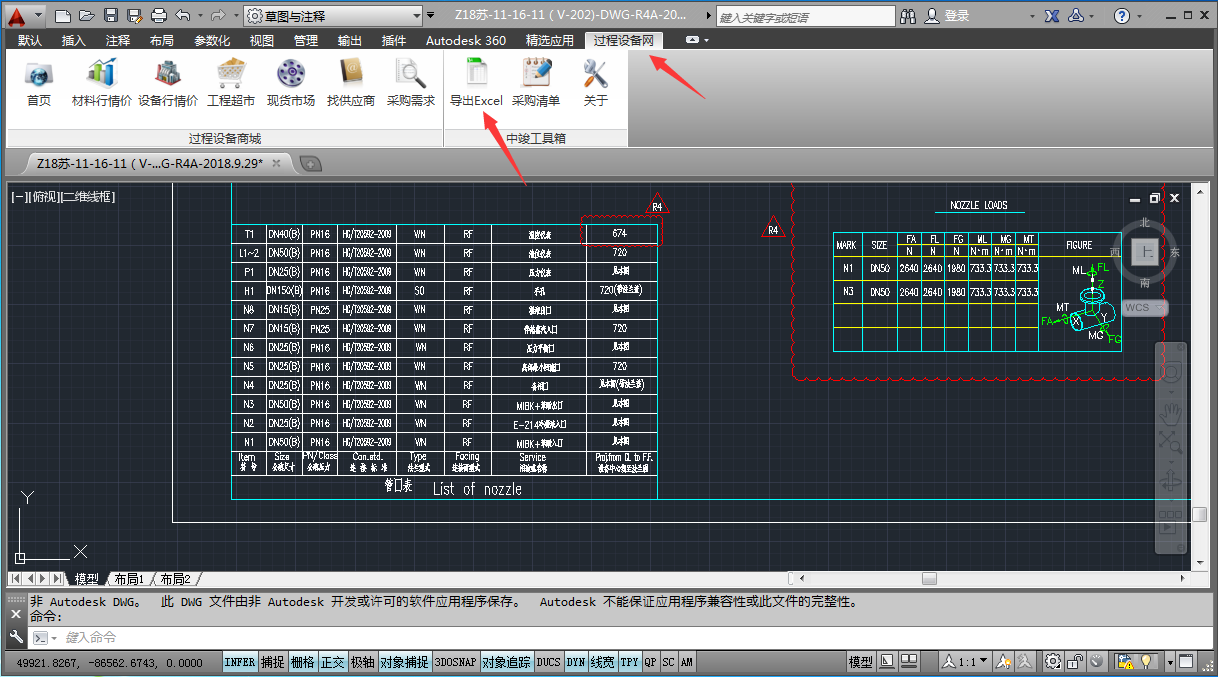Click the Save As icon
Image resolution: width=1218 pixels, height=677 pixels.
(x=134, y=16)
